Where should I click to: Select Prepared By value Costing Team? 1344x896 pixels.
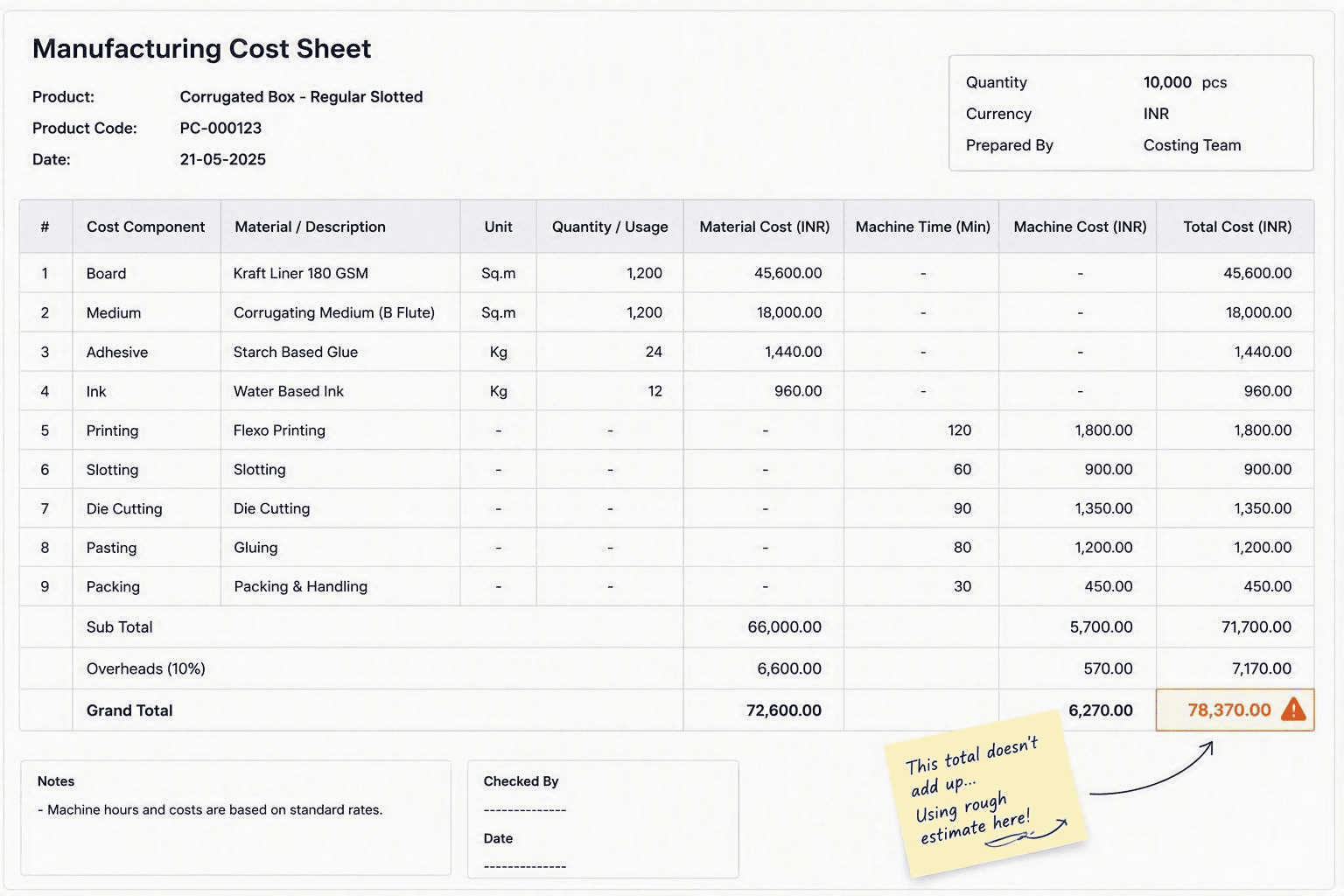(1192, 145)
